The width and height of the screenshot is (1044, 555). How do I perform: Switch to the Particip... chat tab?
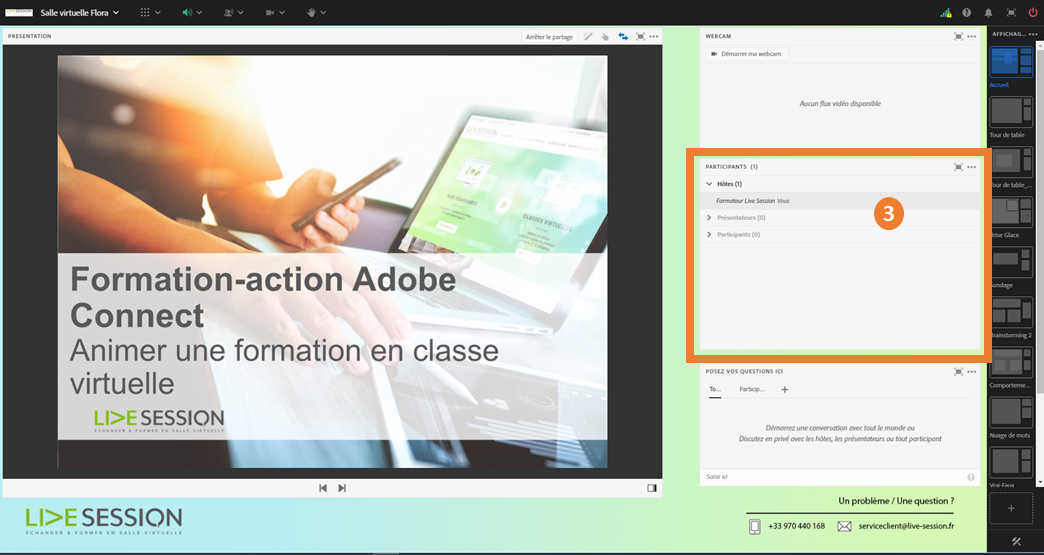[x=752, y=389]
